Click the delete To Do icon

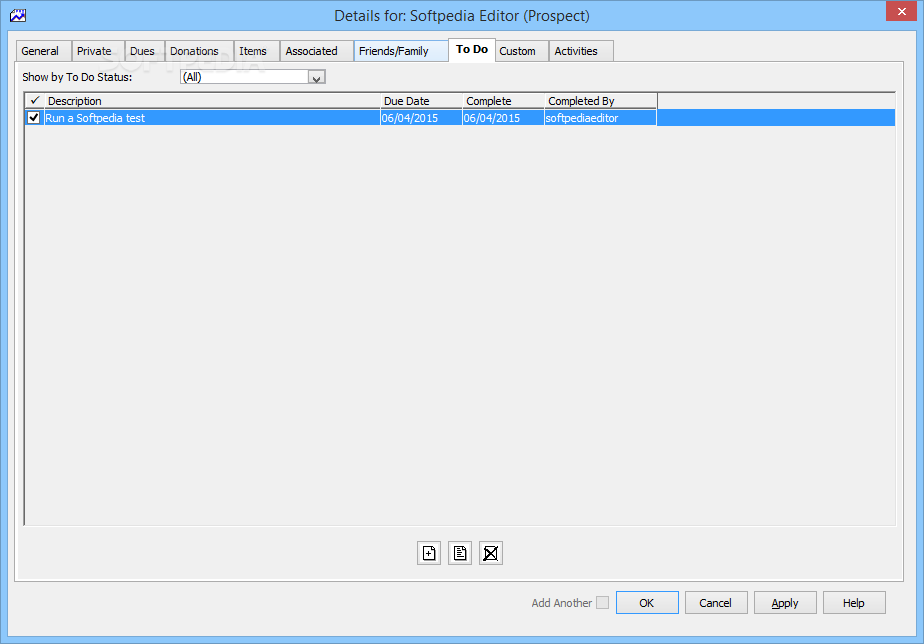490,553
